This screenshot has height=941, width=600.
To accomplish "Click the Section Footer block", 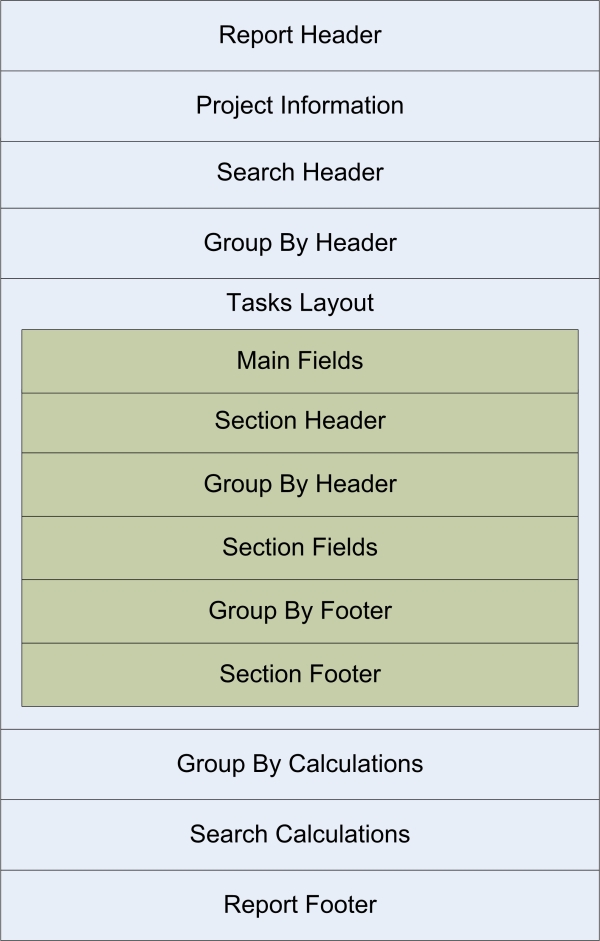I will (x=300, y=675).
